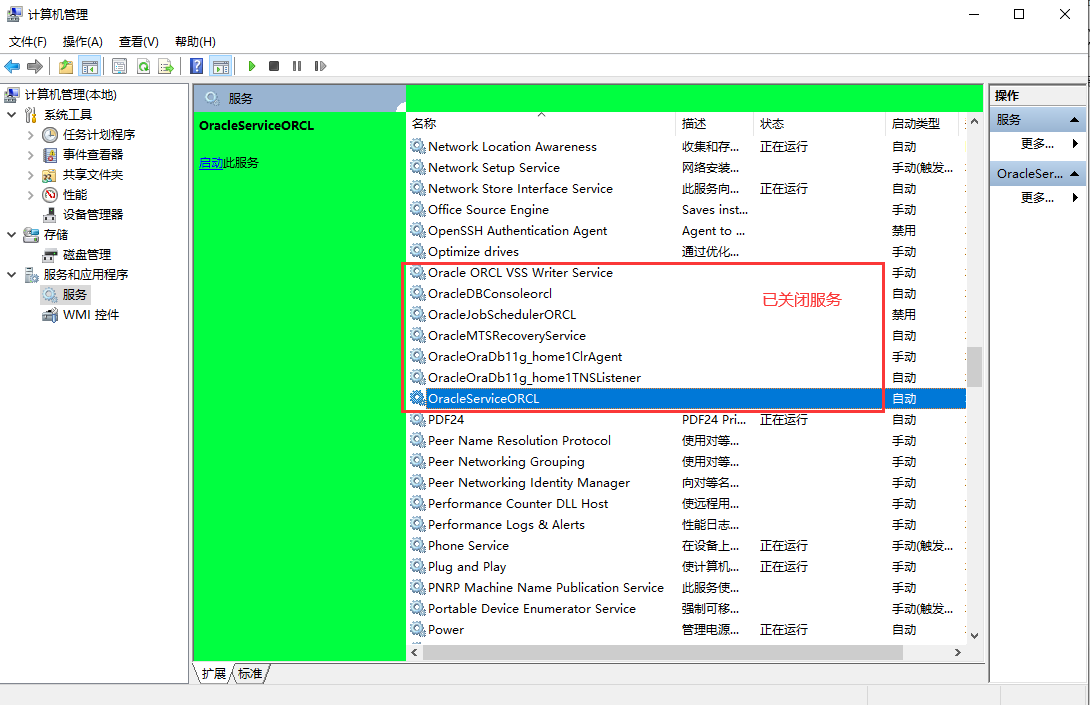Select 计算机管理(本地) root node
This screenshot has height=705, width=1090.
[70, 95]
